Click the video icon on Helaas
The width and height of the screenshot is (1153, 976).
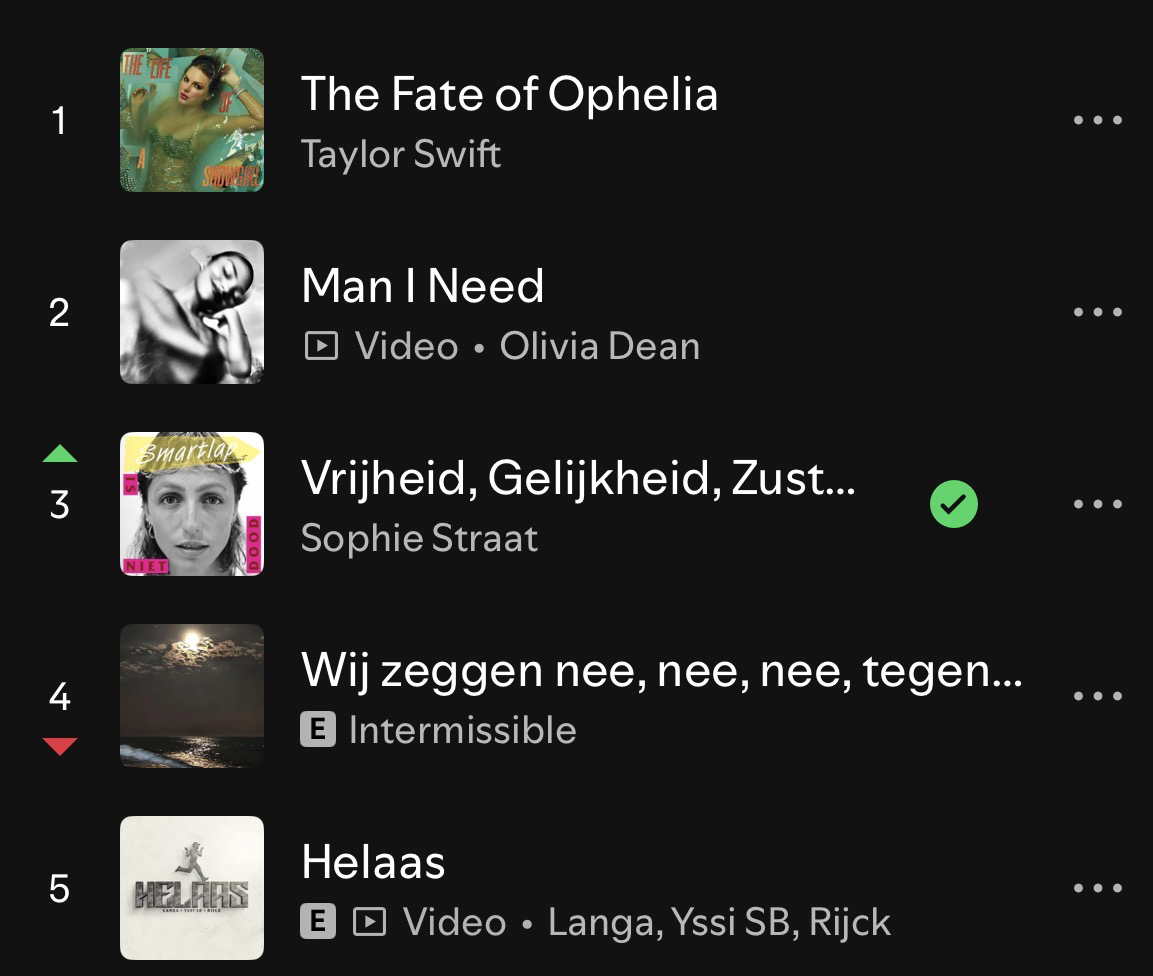[369, 922]
